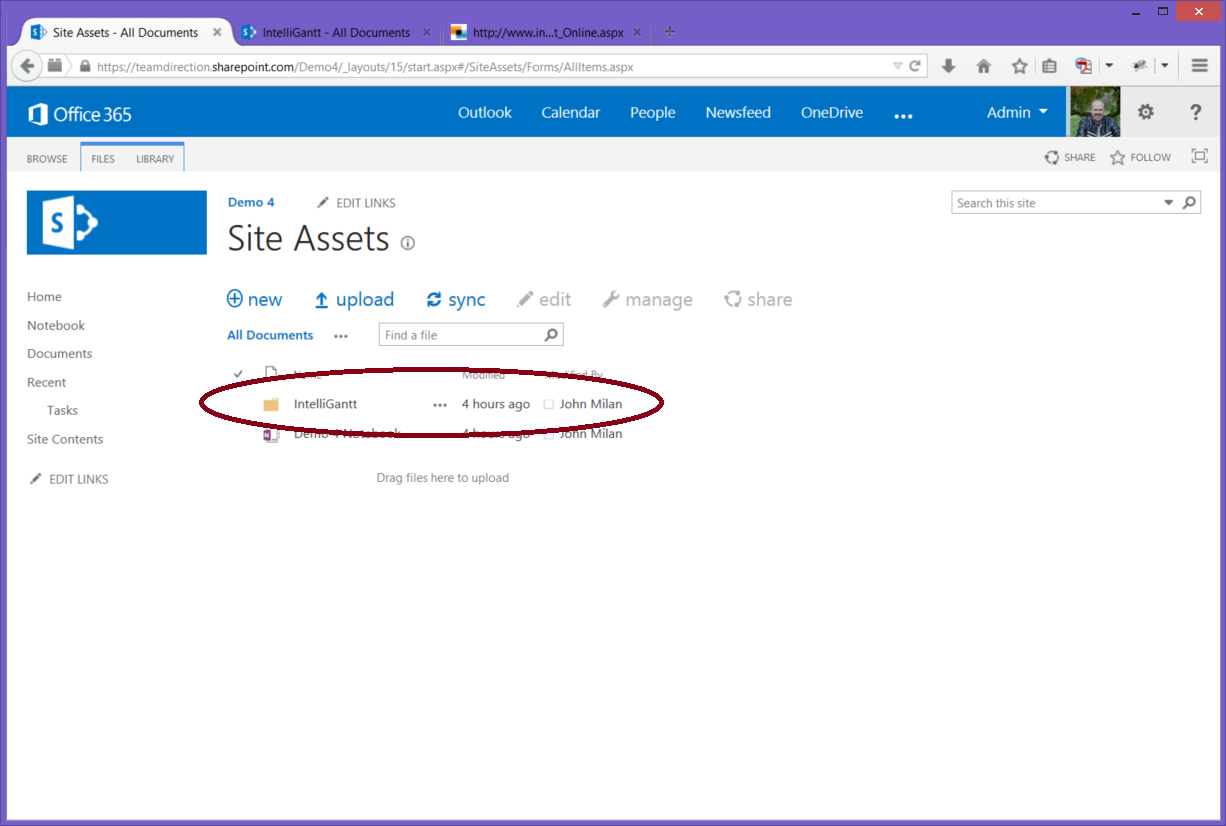
Task: Switch to the third browser tab with http://www.in...t_Online.aspx
Action: (x=547, y=32)
